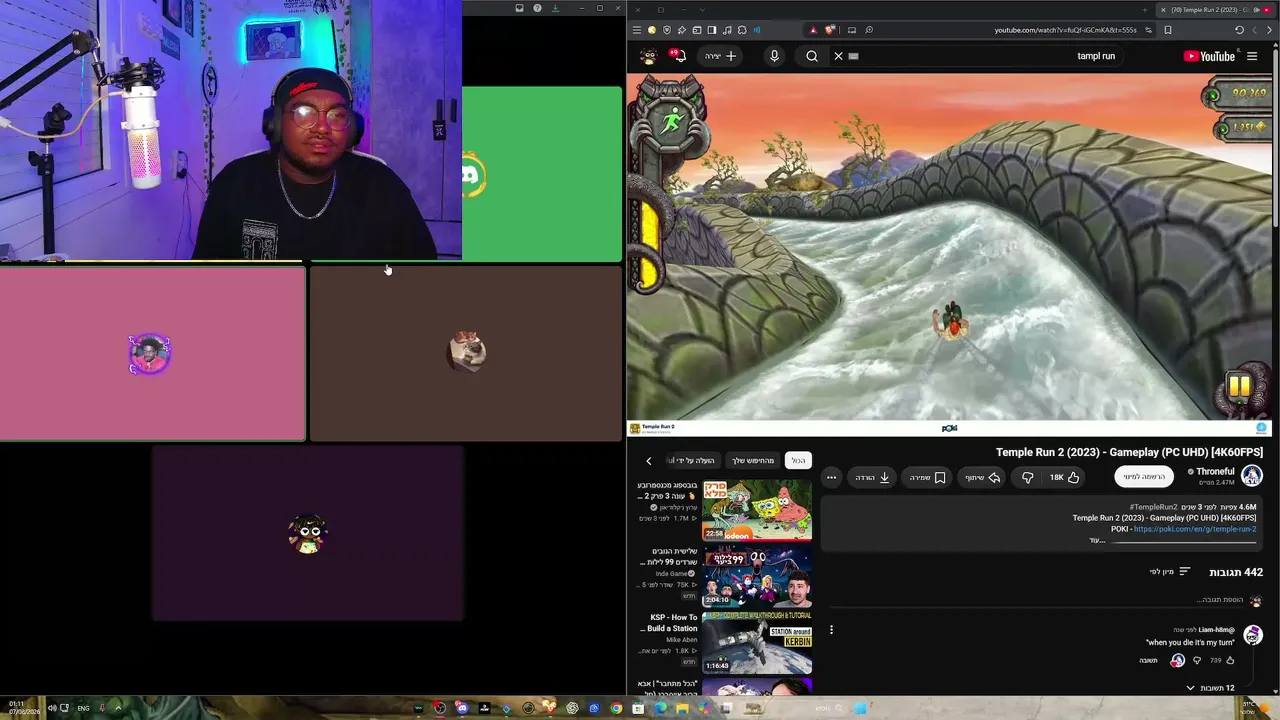Open Discord from the Windows taskbar
The image size is (1280, 720).
coord(461,708)
